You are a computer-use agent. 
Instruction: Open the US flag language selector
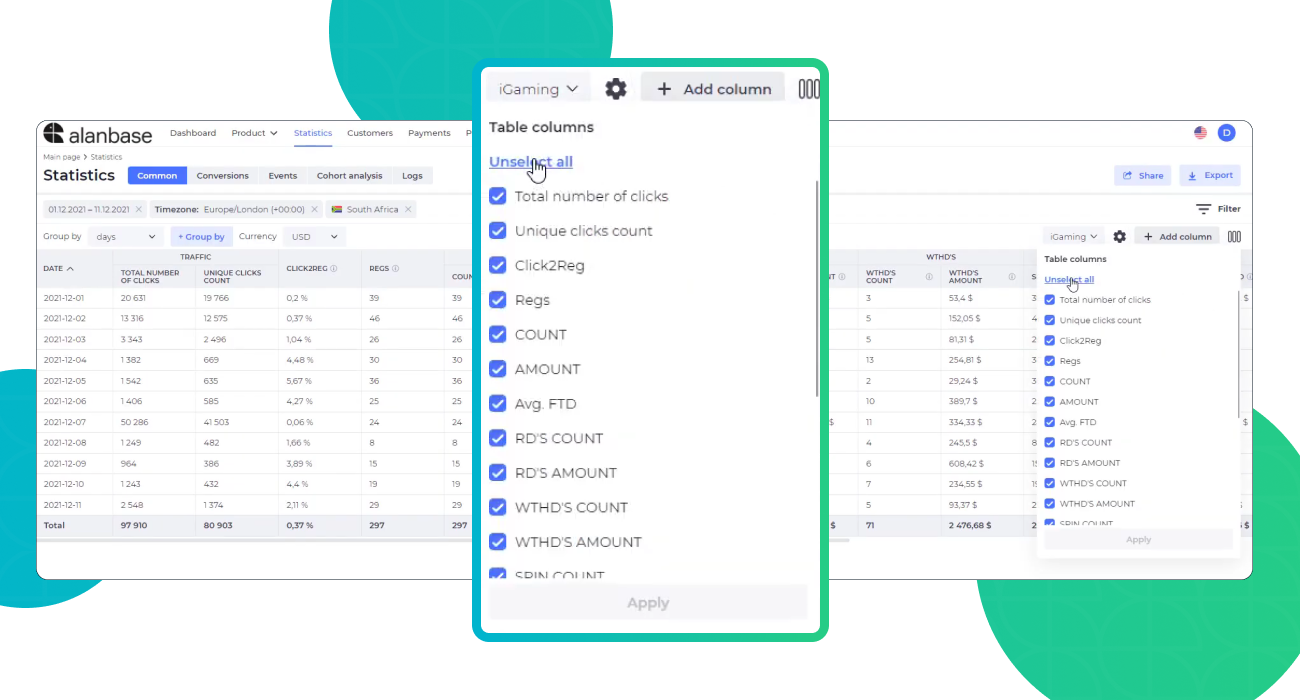1200,133
